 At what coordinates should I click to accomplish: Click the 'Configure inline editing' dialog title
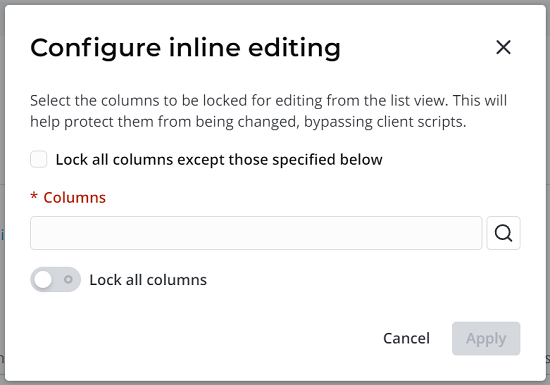coord(185,48)
